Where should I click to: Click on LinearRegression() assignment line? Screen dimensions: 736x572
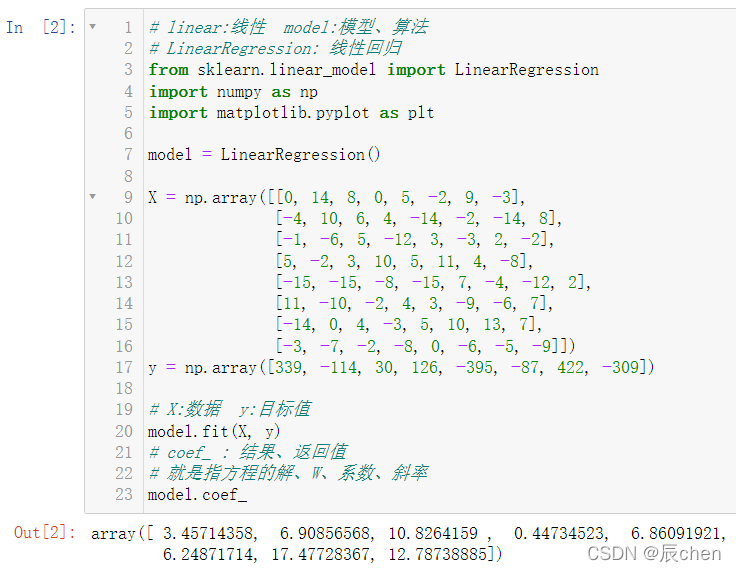pos(264,154)
